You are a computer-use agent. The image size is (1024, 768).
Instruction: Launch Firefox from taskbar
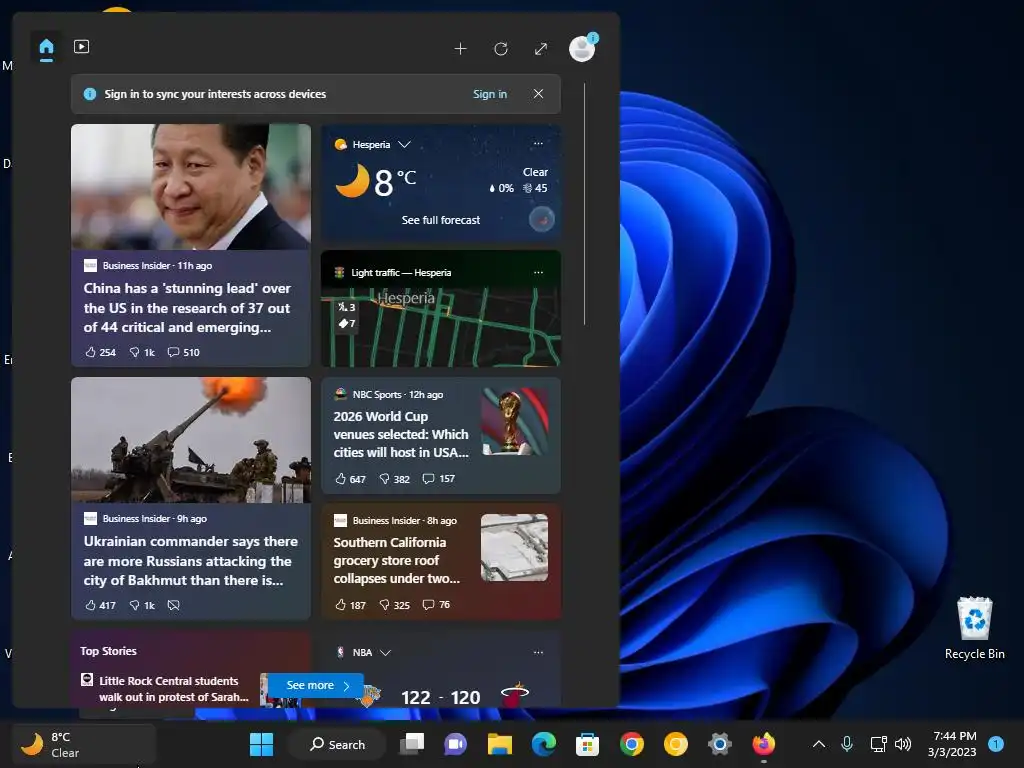coord(763,744)
